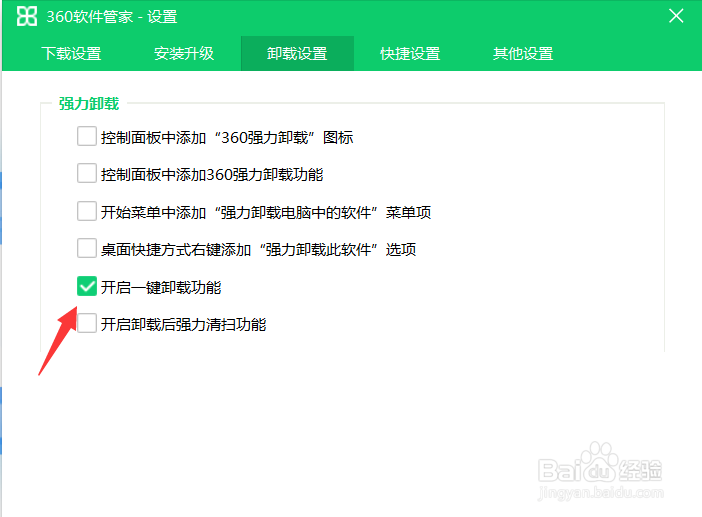Check 控制面板中添加360强力卸载功能 option
702x517 pixels.
pos(86,173)
